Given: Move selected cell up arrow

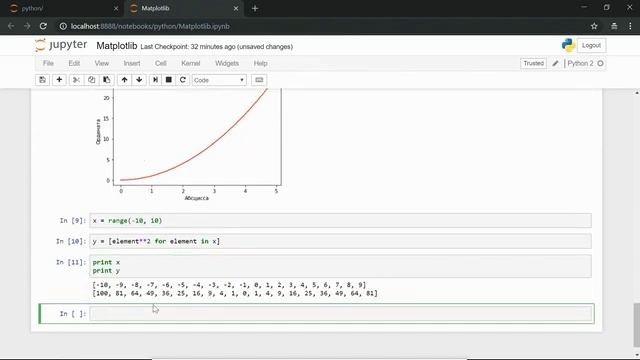Looking at the screenshot, I should [124, 80].
